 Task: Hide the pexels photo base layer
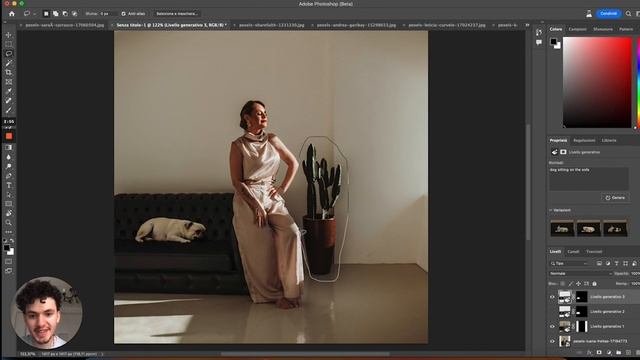[552, 341]
